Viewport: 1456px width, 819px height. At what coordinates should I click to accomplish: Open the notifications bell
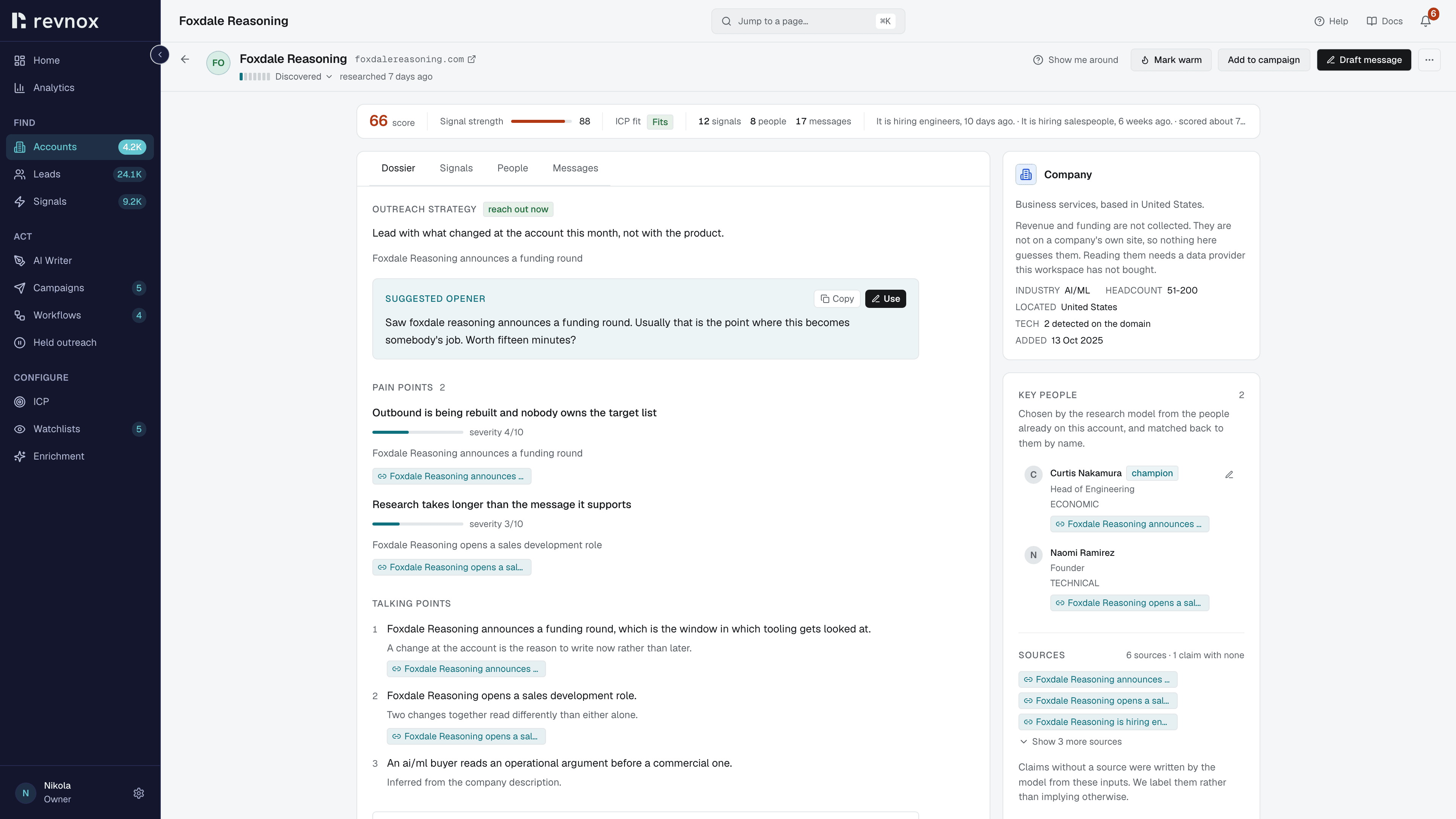pos(1426,21)
